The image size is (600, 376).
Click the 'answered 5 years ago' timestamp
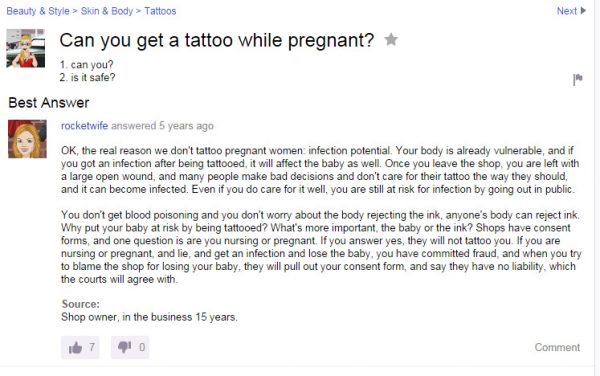(162, 125)
